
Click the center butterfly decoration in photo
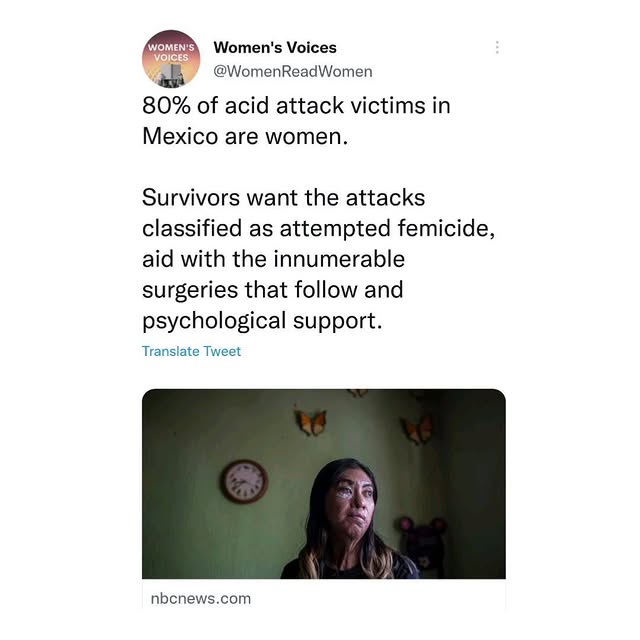tap(311, 422)
